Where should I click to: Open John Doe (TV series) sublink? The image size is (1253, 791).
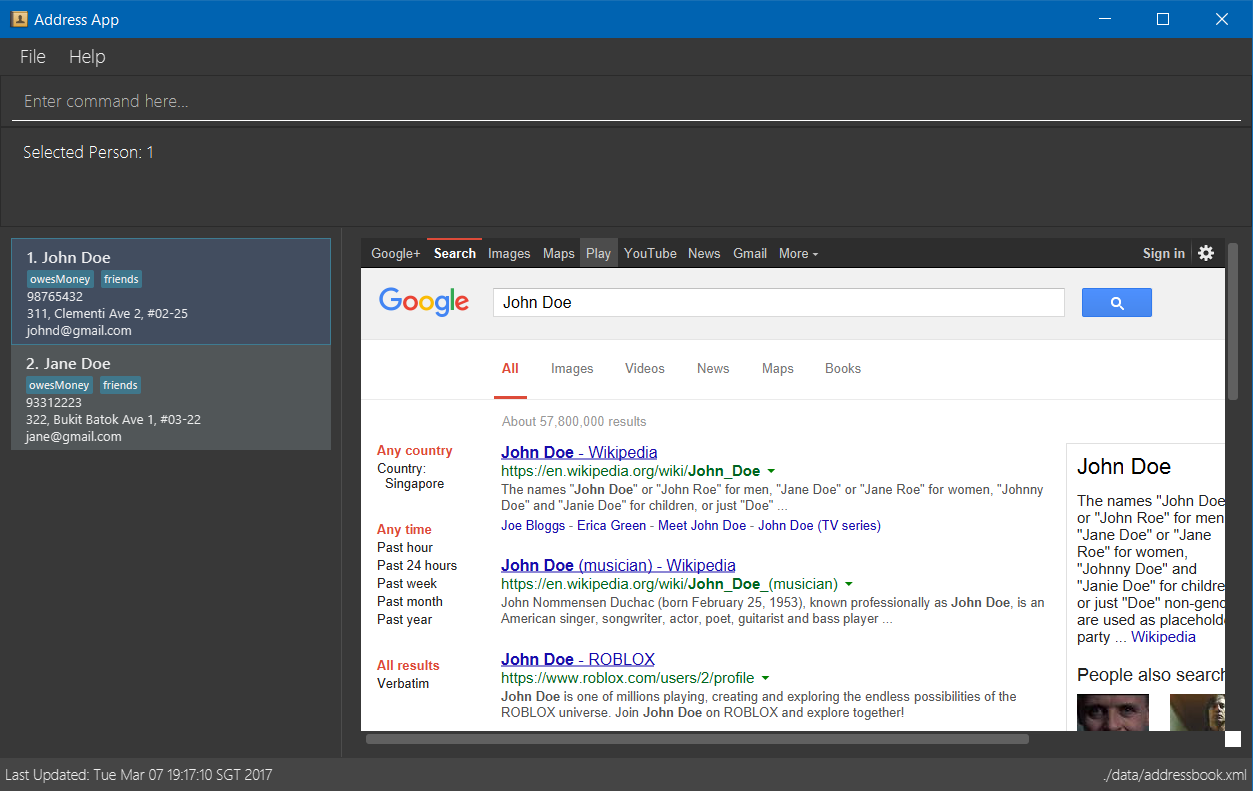(819, 526)
